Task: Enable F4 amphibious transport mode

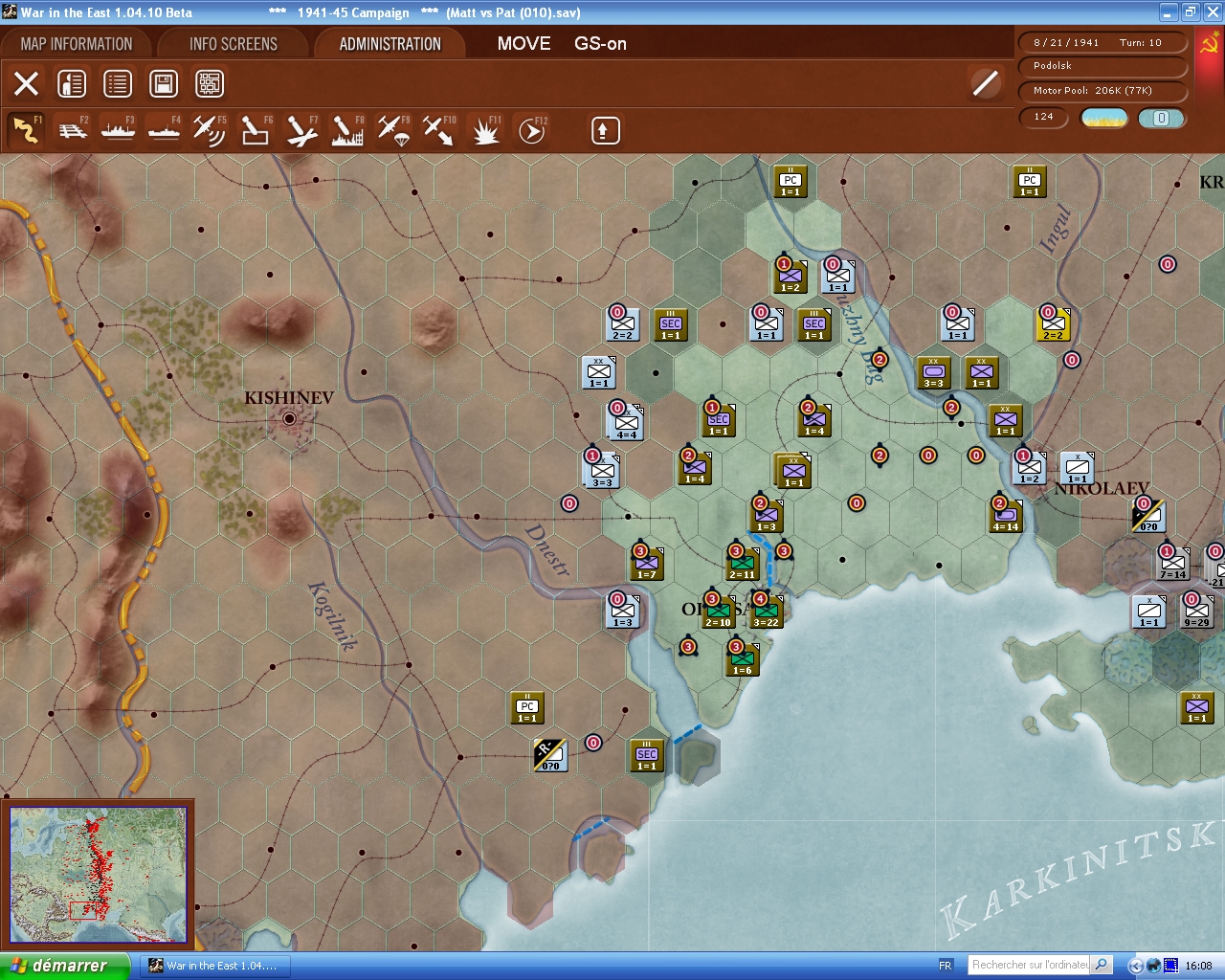Action: pos(165,130)
